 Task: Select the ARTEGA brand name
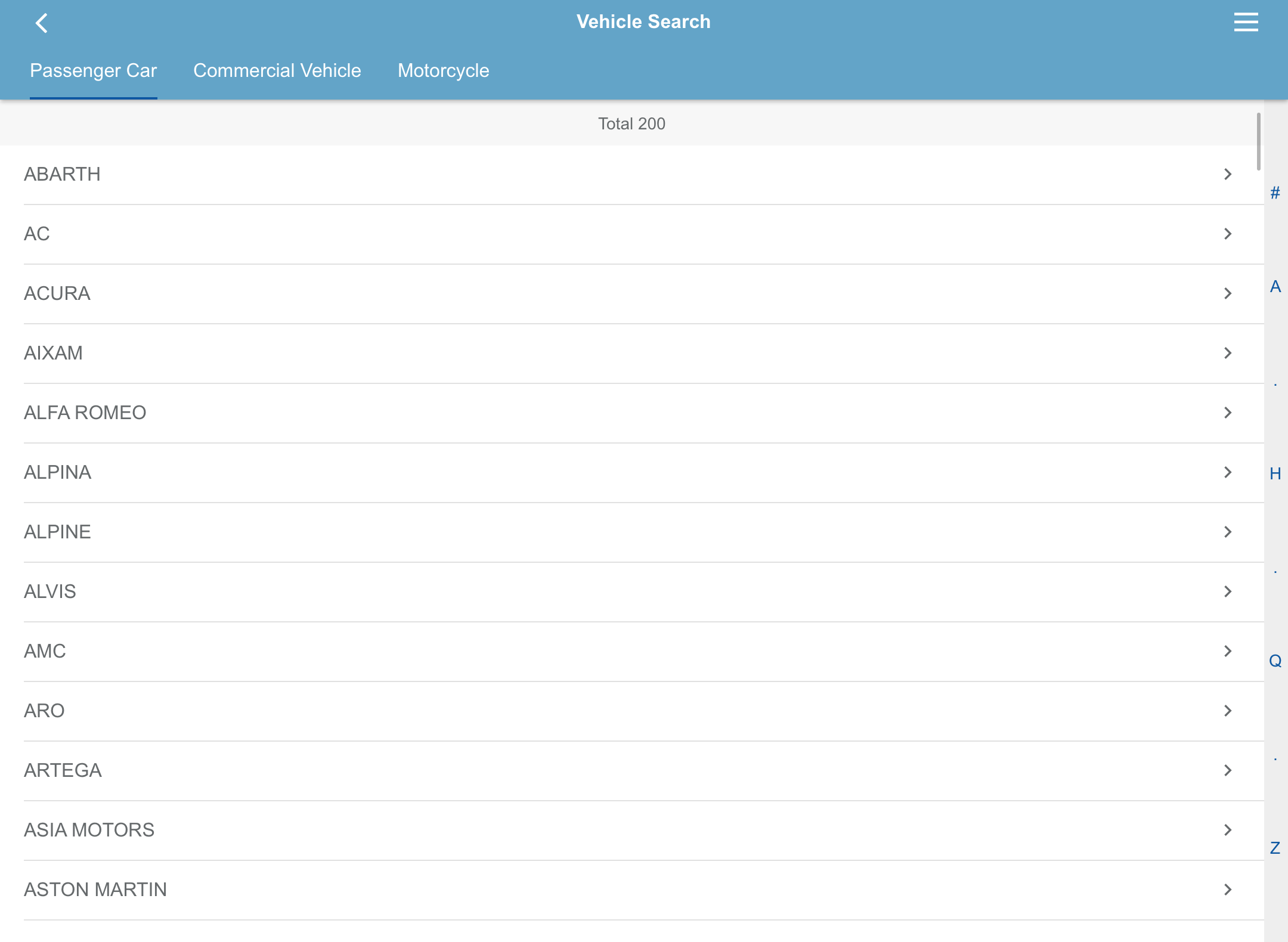click(x=63, y=770)
